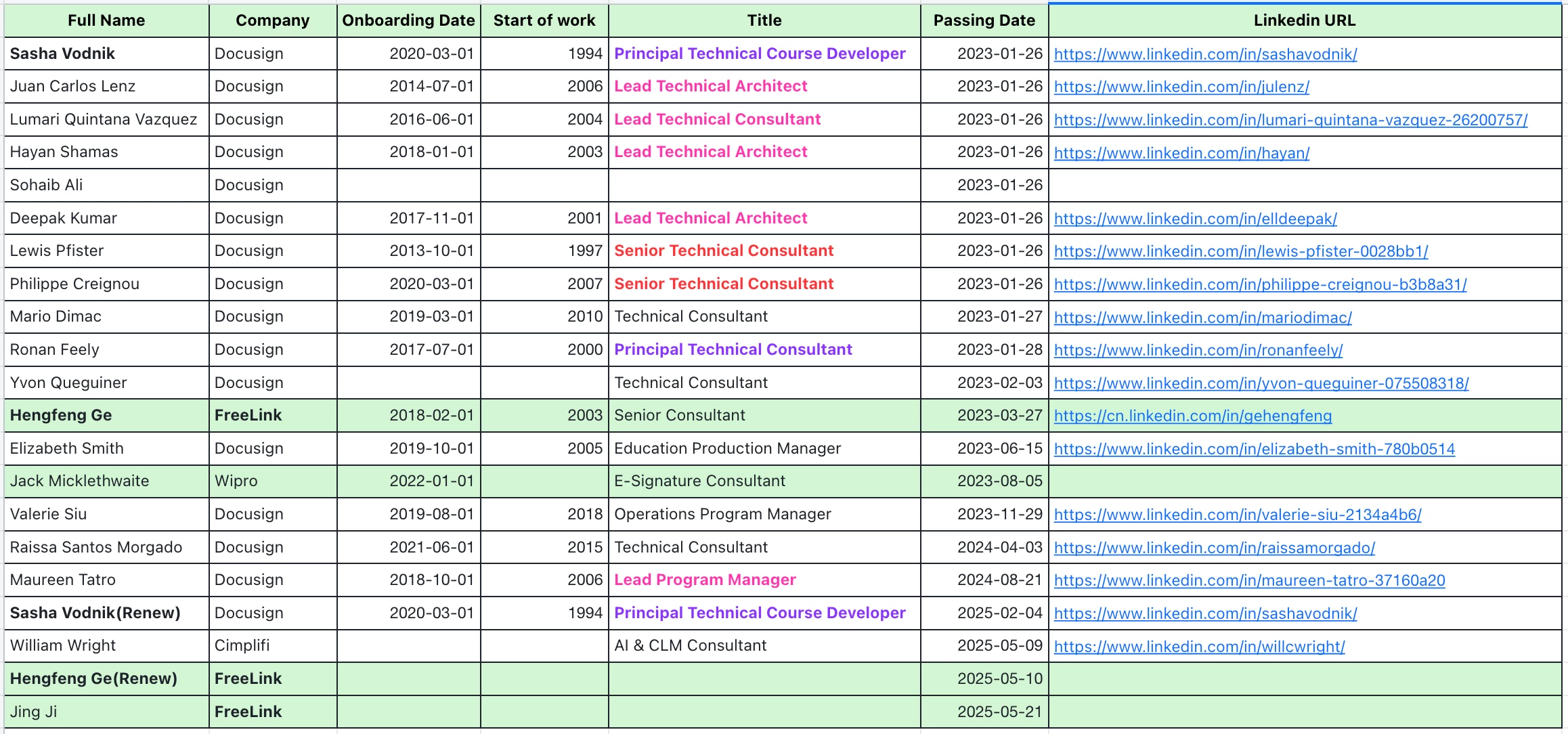Follow the hayan LinkedIn URL
Screen dimensions: 1568x734
click(1181, 153)
